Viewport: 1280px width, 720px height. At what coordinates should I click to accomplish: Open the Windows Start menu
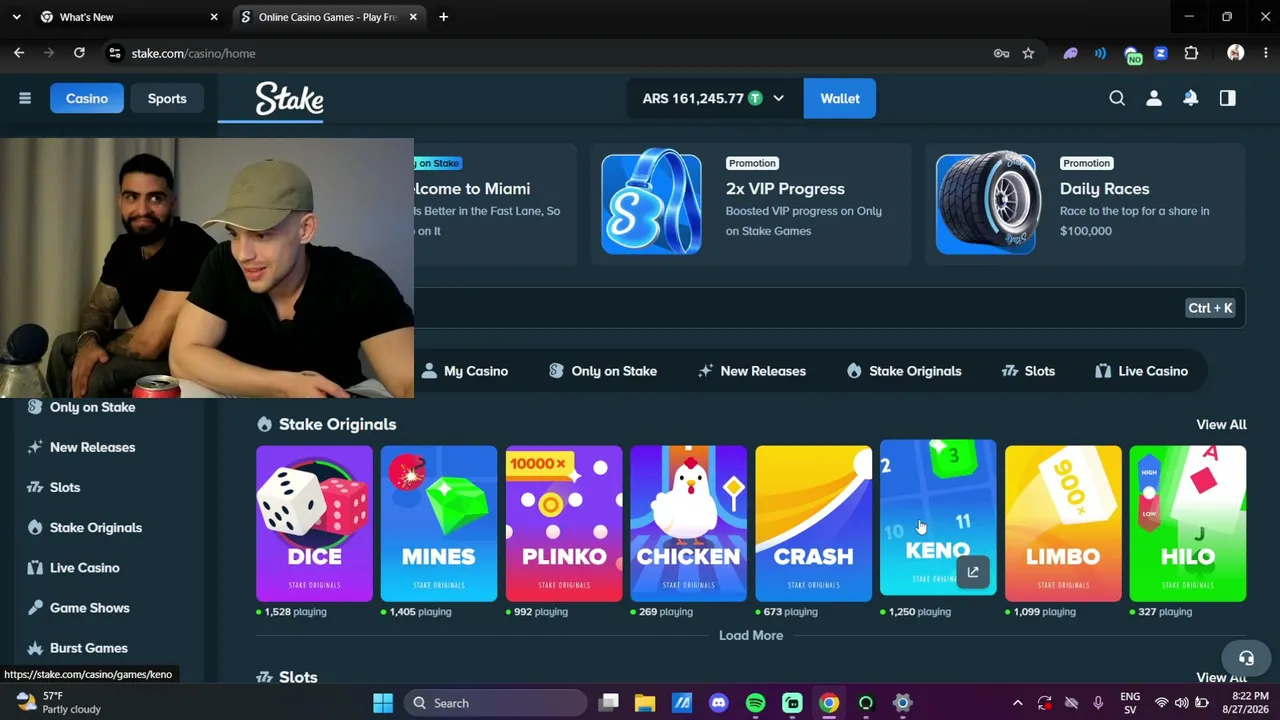coord(383,703)
